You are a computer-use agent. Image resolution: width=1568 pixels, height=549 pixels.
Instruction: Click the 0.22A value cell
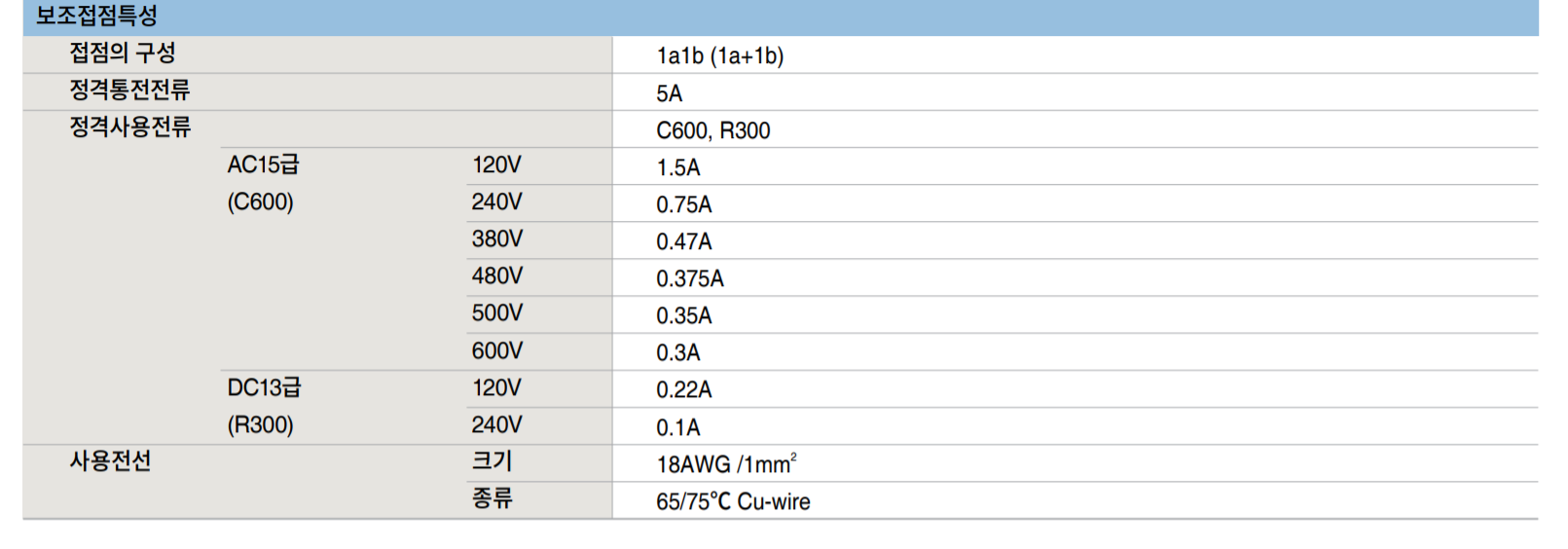pos(683,390)
